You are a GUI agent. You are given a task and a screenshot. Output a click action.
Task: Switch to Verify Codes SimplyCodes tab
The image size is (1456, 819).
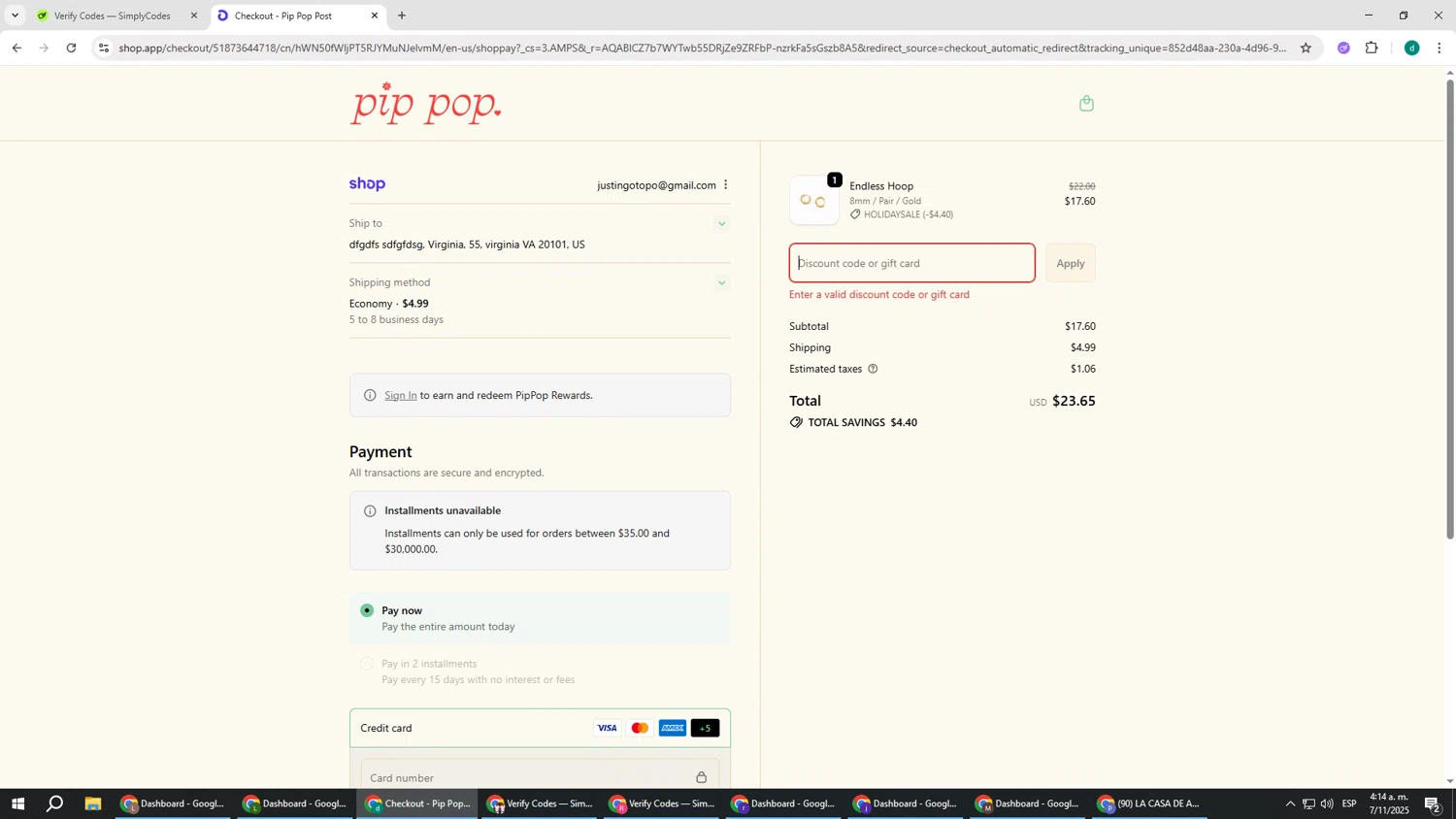click(x=111, y=16)
